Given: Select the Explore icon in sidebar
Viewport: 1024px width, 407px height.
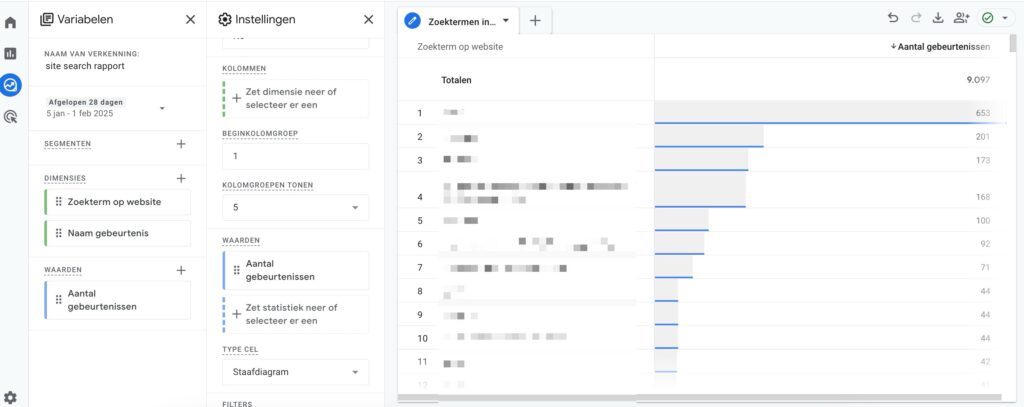Looking at the screenshot, I should pyautogui.click(x=10, y=84).
